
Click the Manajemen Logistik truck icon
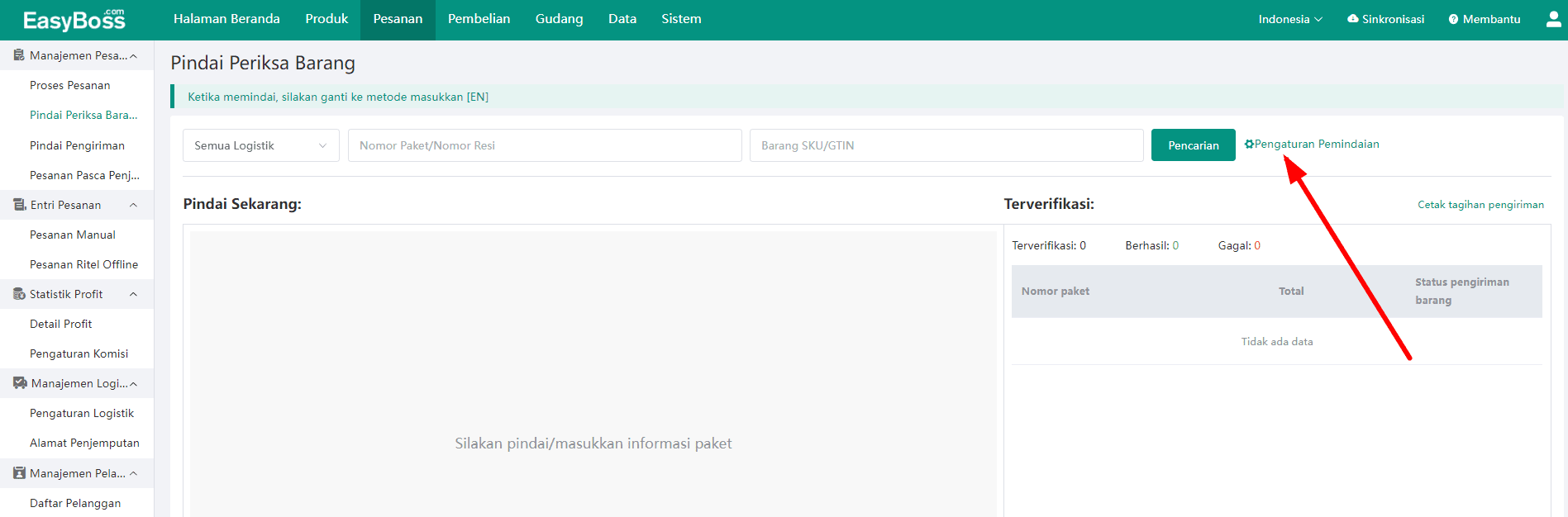click(20, 383)
